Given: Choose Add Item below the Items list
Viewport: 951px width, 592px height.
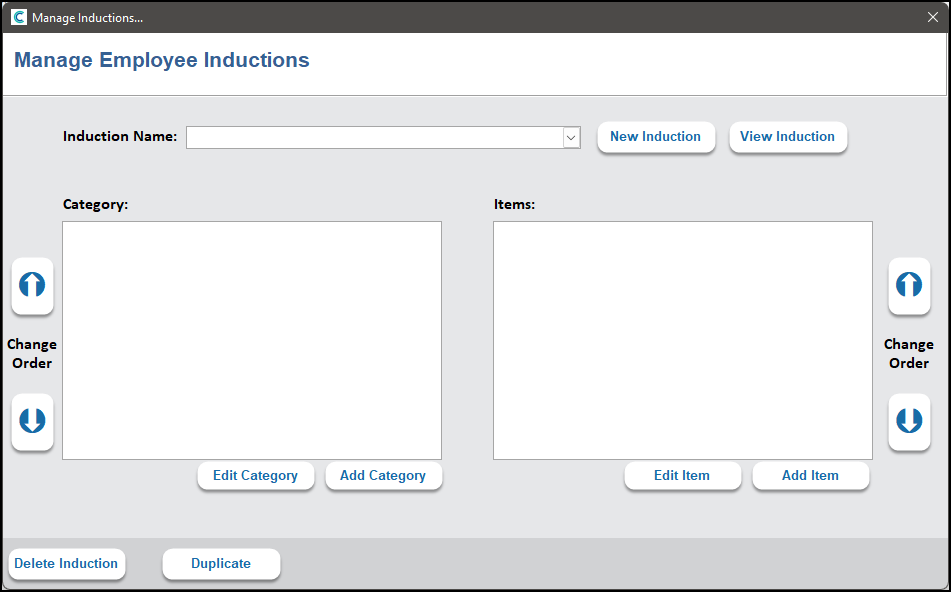Looking at the screenshot, I should [x=810, y=476].
